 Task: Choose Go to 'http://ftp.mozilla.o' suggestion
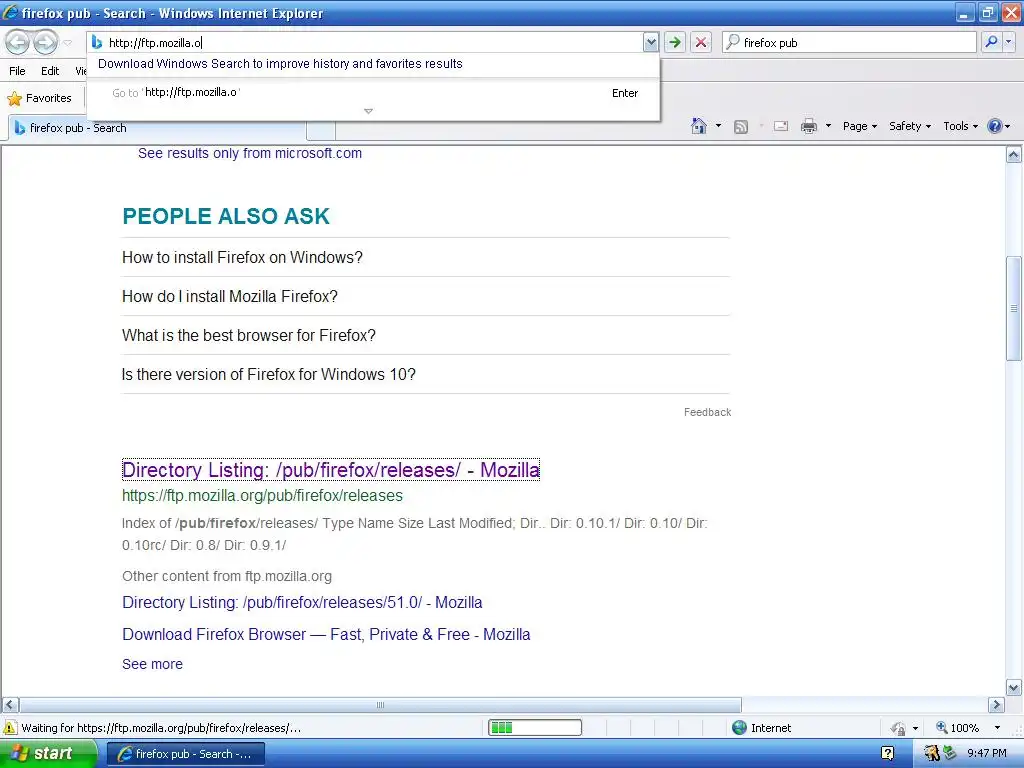pos(374,93)
